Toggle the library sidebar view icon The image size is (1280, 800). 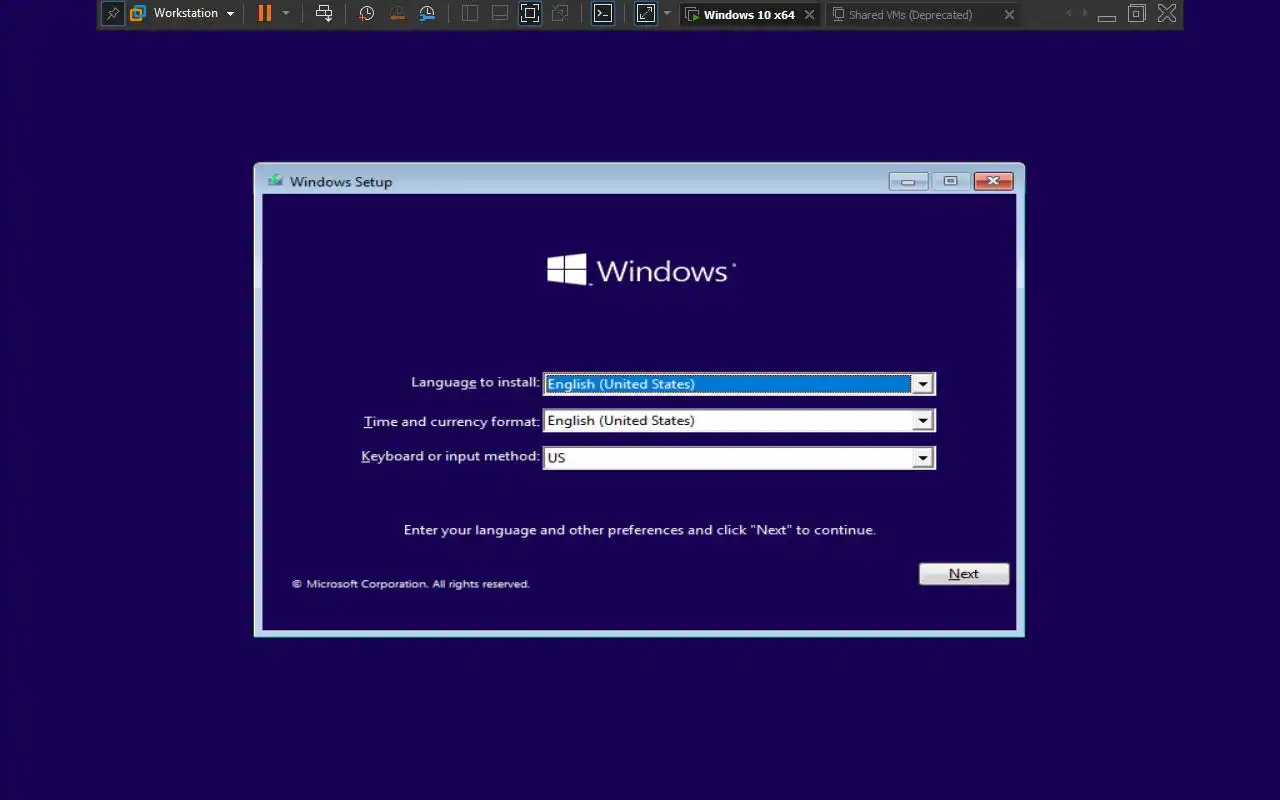tap(470, 14)
